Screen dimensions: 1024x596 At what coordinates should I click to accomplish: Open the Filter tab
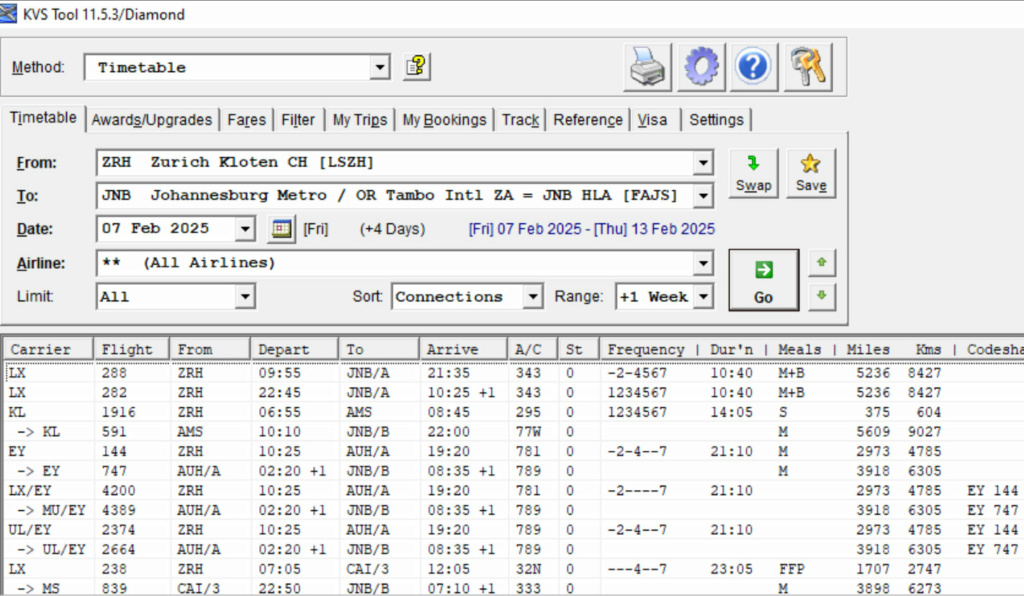pos(298,120)
